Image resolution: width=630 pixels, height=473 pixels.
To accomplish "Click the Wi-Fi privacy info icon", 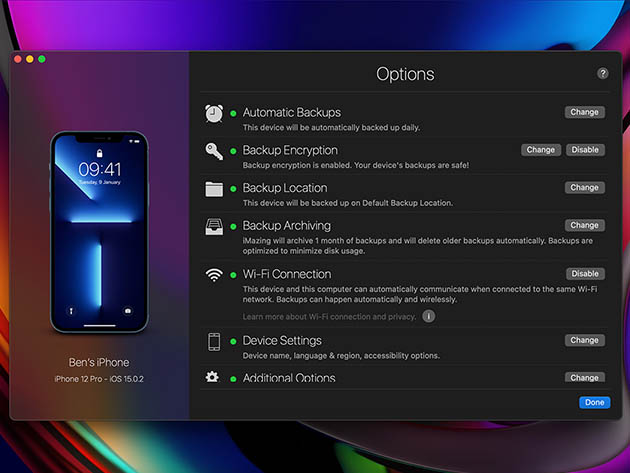I will pos(428,316).
